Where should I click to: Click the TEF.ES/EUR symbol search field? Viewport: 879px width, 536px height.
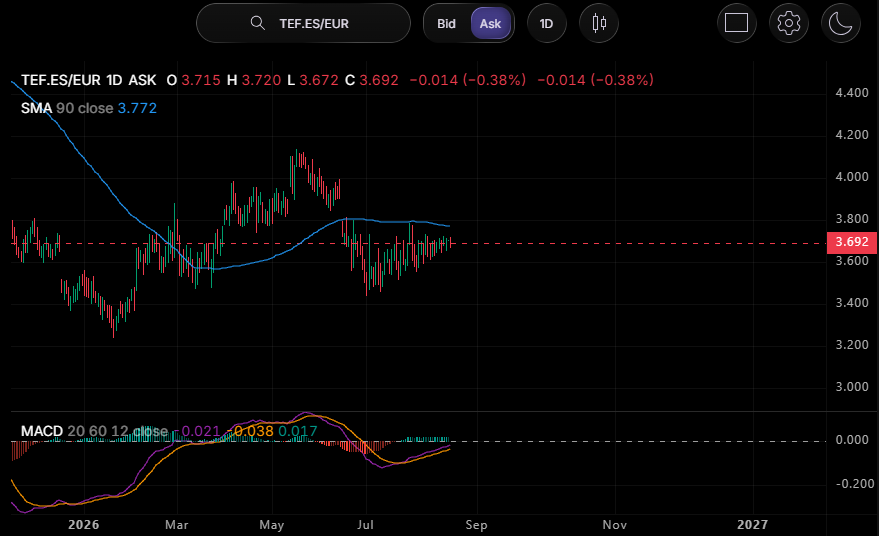click(x=303, y=23)
